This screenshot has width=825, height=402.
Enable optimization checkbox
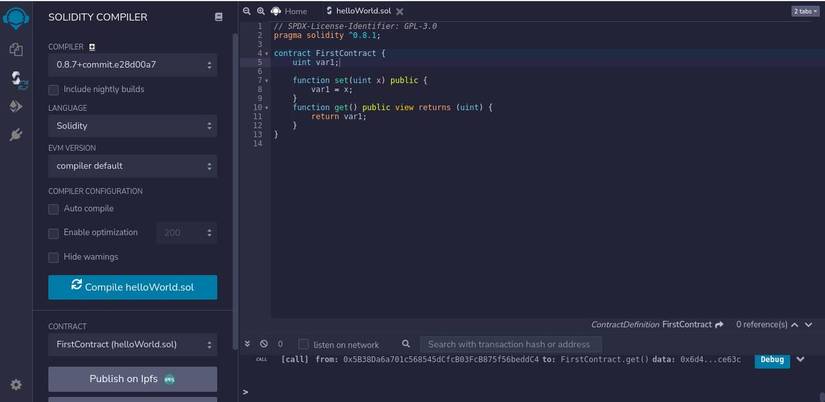coord(53,233)
